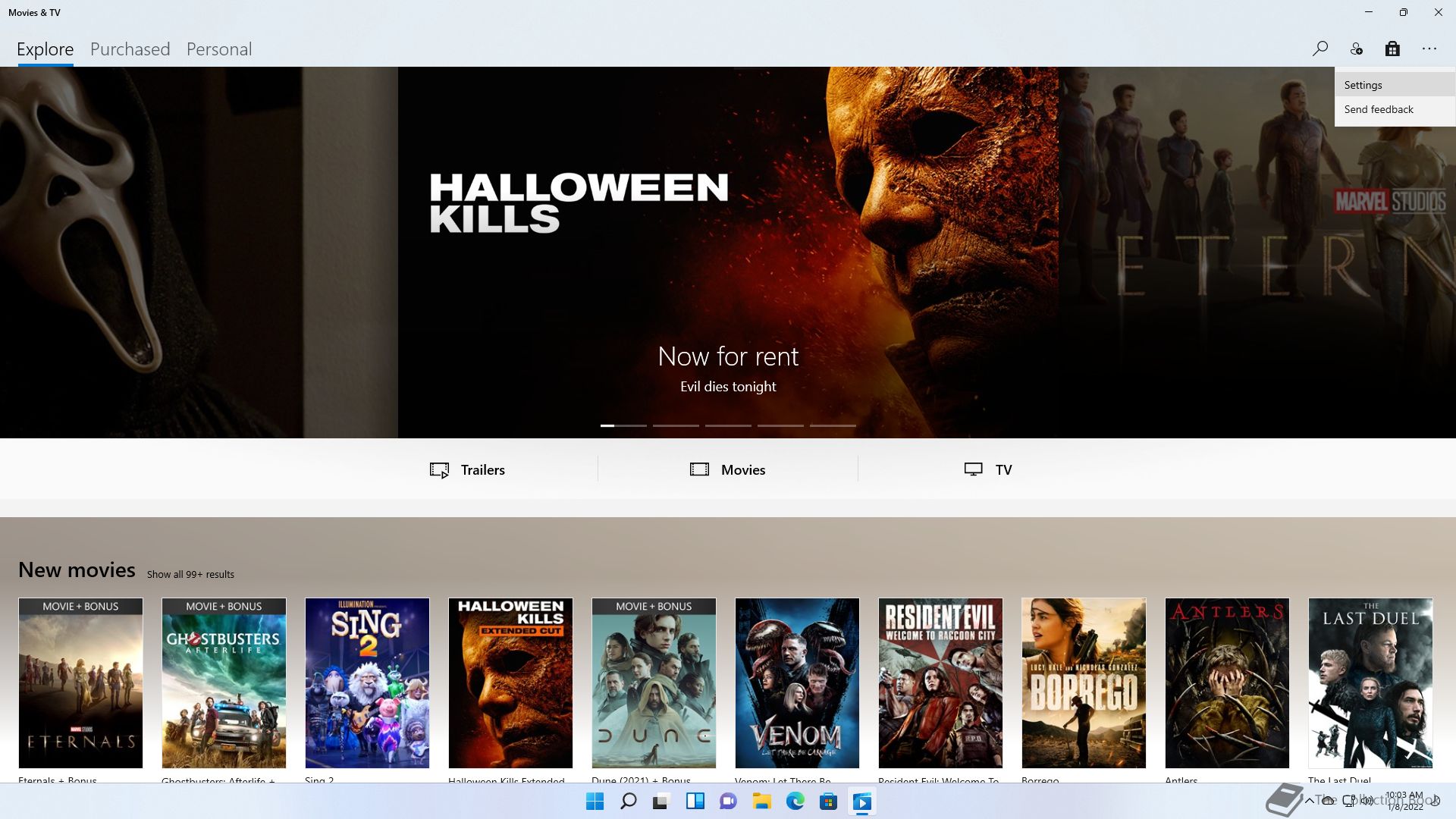The image size is (1456, 819).
Task: Close the three-dots More menu
Action: 1429,49
